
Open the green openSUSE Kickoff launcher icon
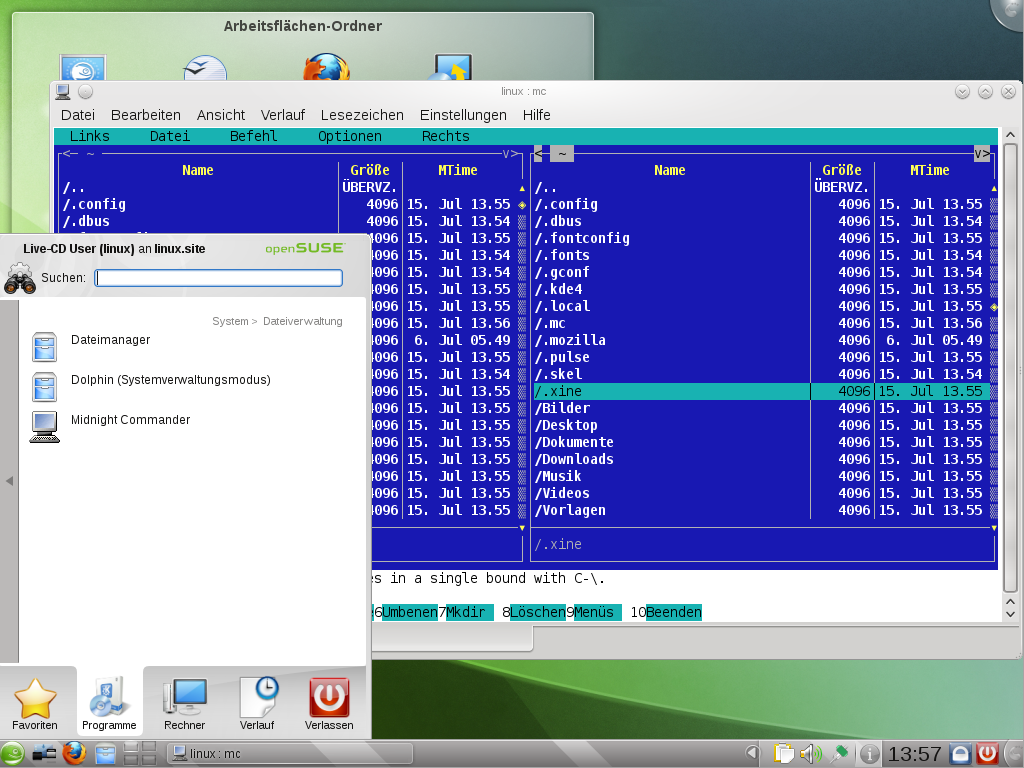pos(13,752)
